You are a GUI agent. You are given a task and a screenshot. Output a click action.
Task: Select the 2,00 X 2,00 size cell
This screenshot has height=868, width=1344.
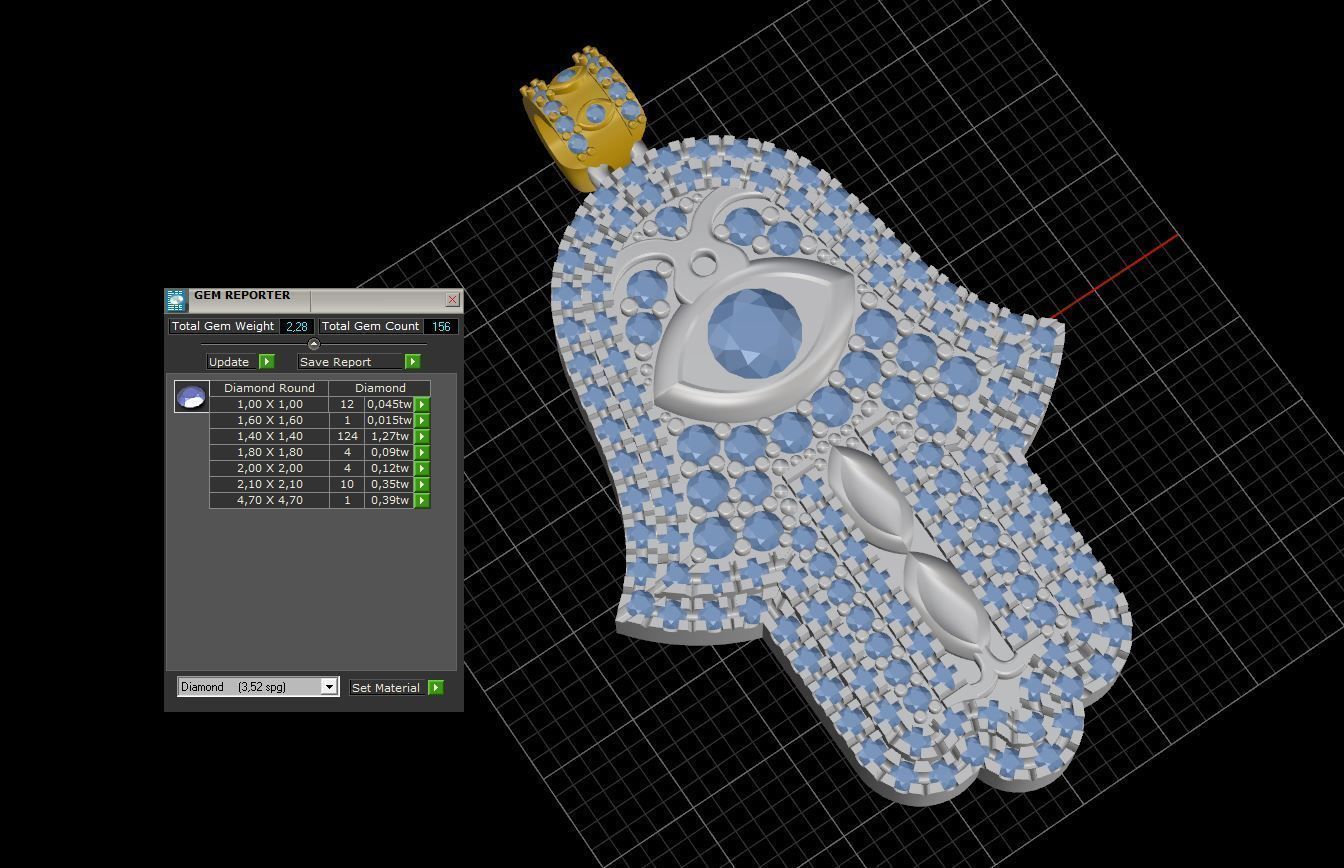269,468
